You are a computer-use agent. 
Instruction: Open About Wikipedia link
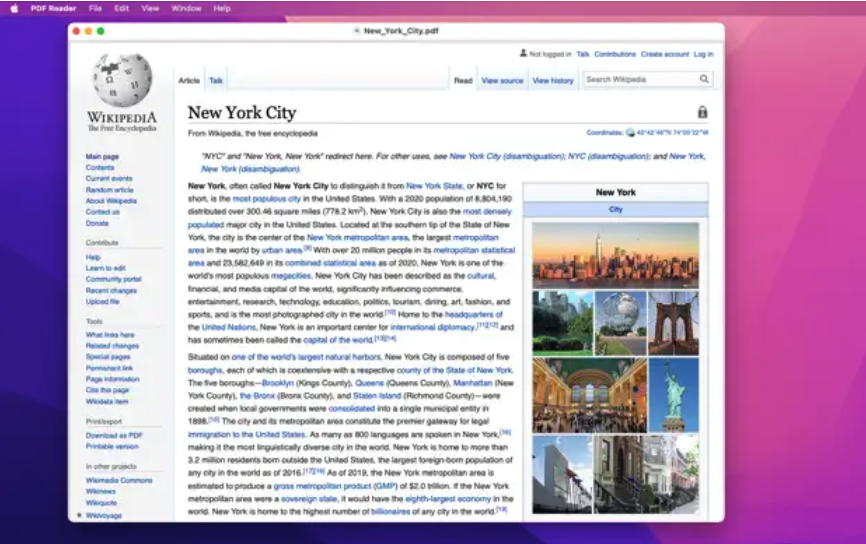click(111, 200)
